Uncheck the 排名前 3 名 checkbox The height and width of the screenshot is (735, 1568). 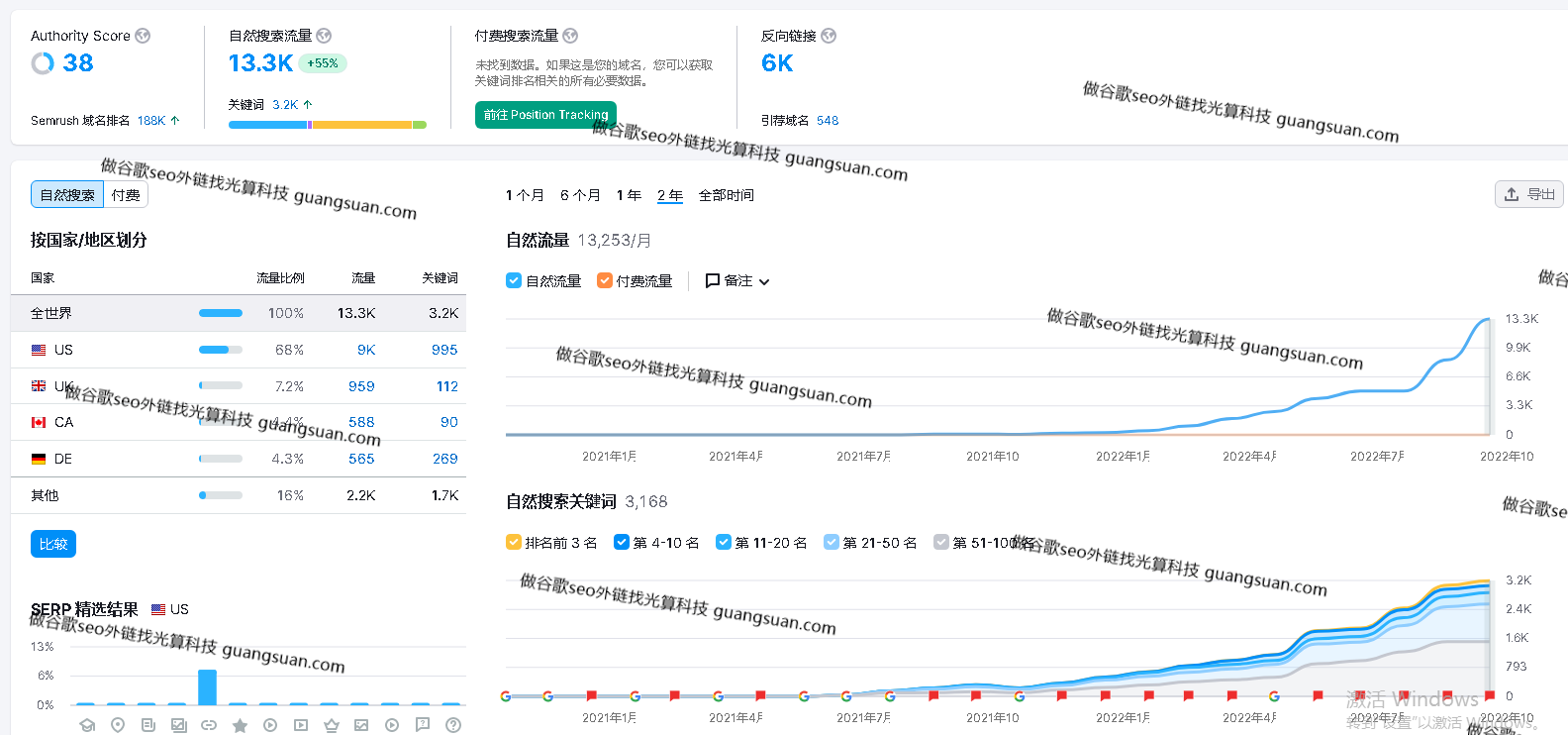[x=514, y=543]
